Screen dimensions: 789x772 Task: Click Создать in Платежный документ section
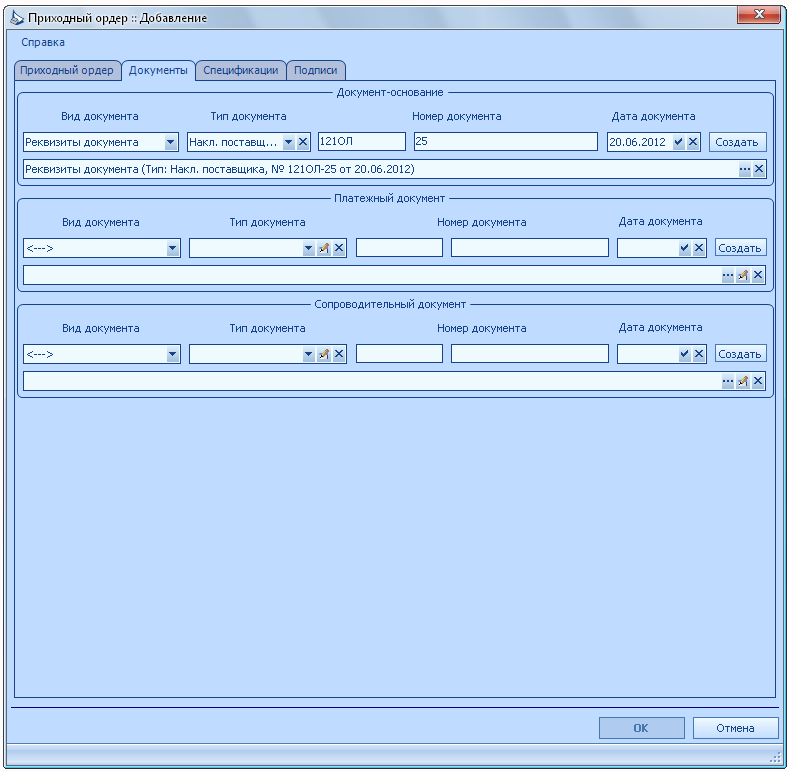coord(740,248)
